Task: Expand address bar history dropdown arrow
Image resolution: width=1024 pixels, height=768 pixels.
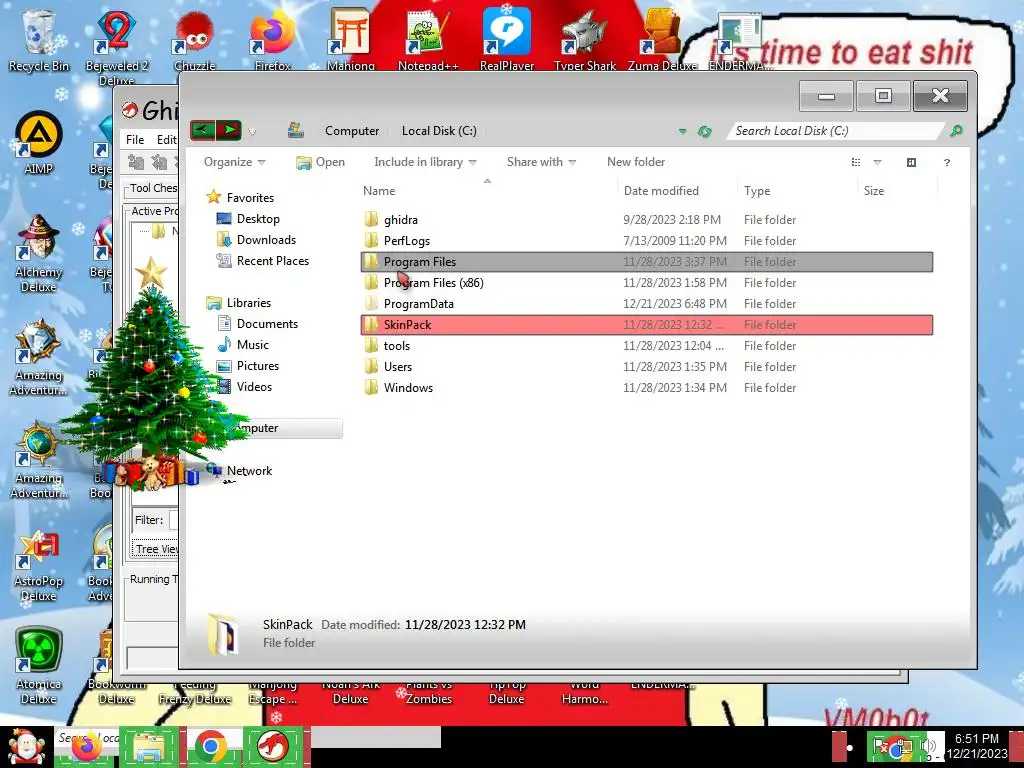Action: tap(682, 131)
